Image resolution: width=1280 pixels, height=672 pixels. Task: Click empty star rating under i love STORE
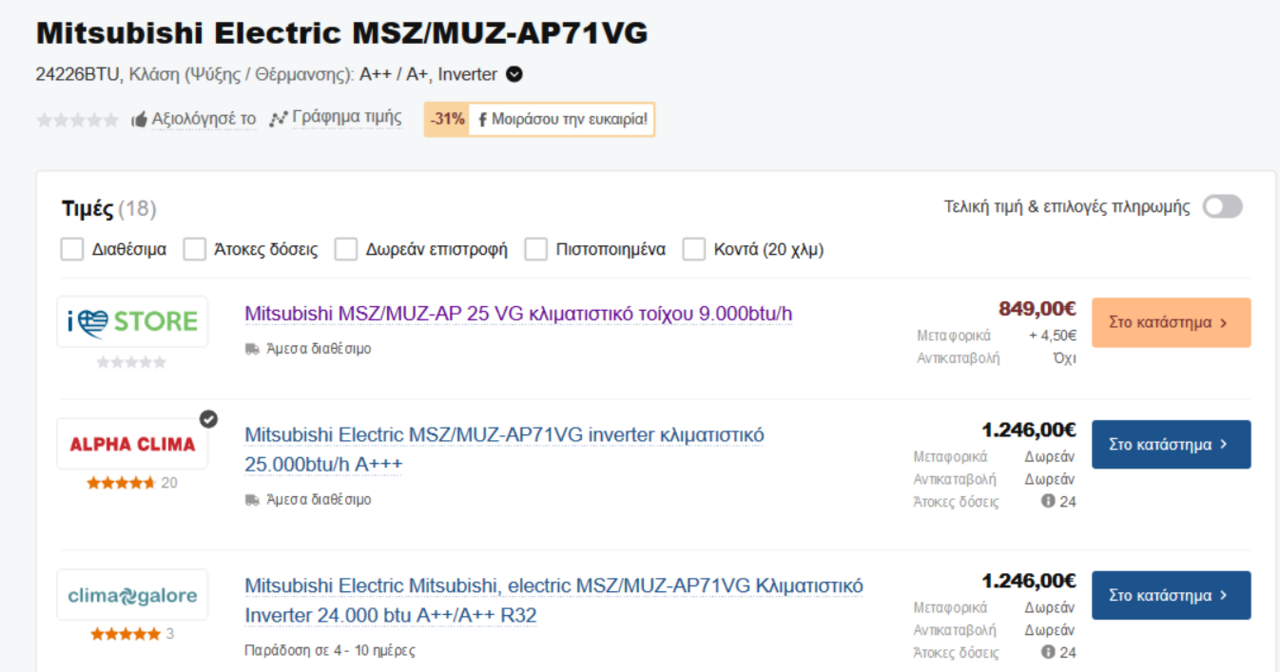pos(131,362)
